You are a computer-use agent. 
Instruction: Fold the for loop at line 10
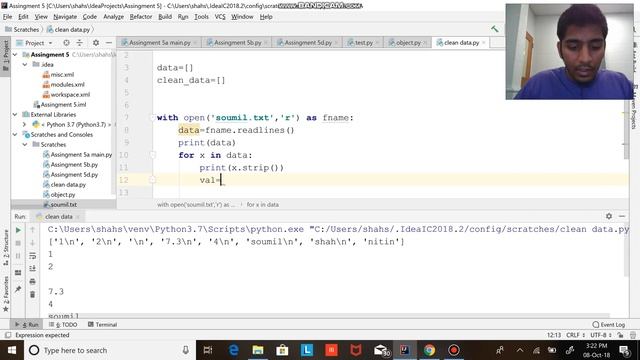[152, 155]
